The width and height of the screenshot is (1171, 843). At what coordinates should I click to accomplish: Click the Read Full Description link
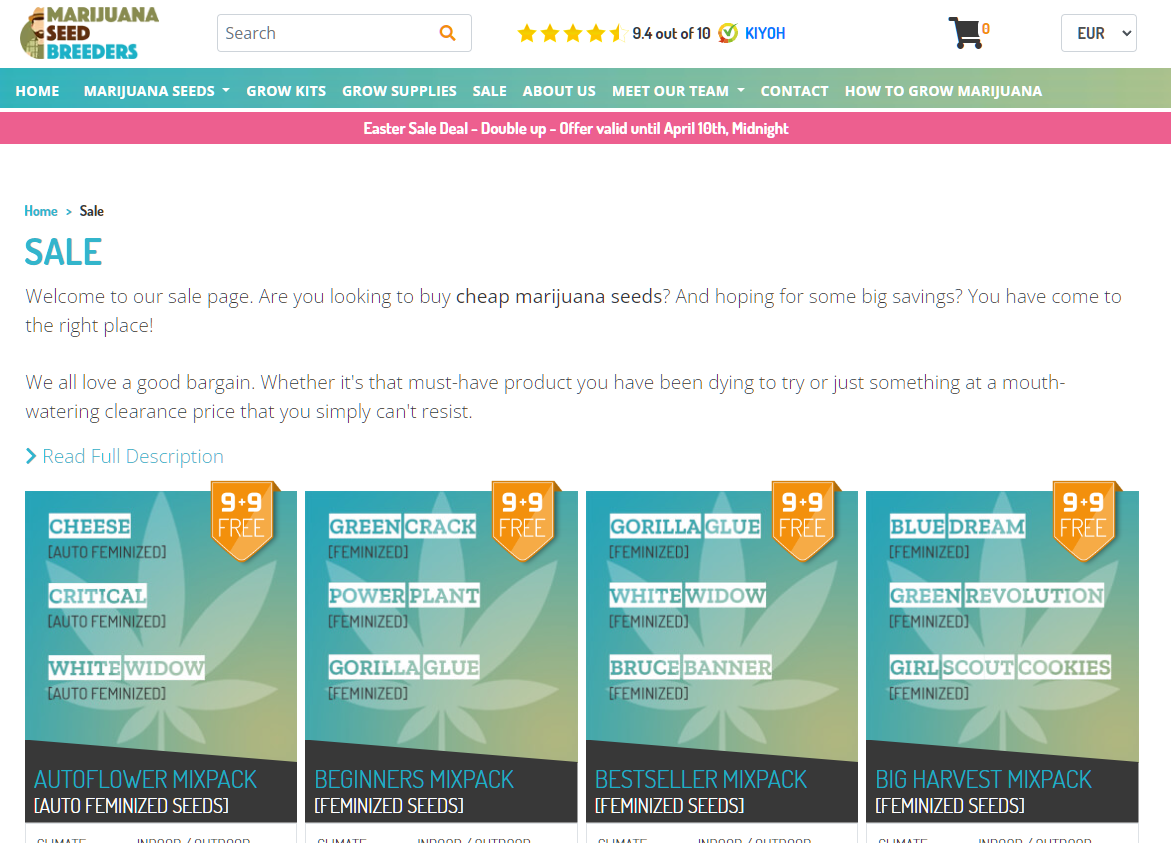133,456
